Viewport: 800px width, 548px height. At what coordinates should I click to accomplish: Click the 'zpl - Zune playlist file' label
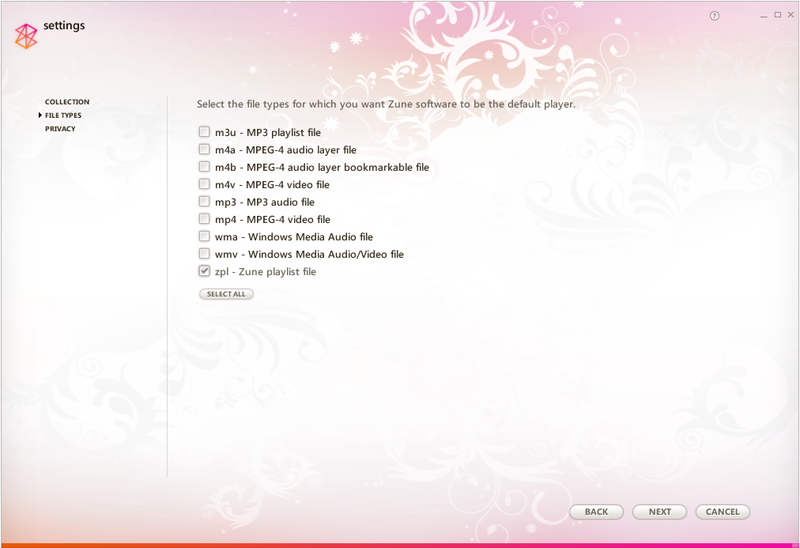point(265,271)
